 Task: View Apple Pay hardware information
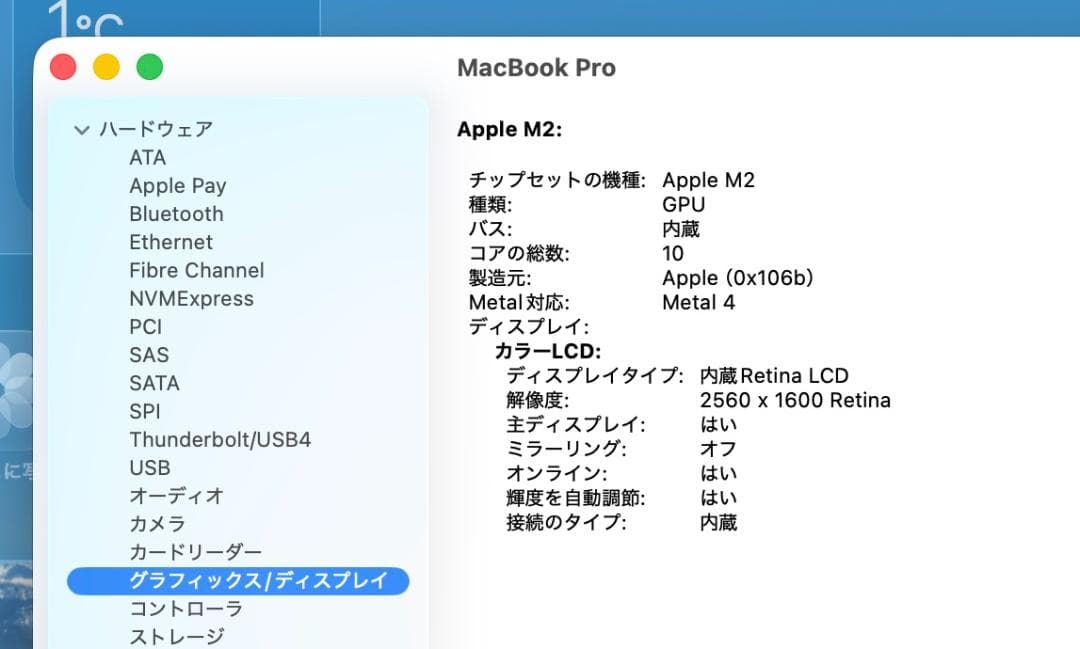pos(177,185)
